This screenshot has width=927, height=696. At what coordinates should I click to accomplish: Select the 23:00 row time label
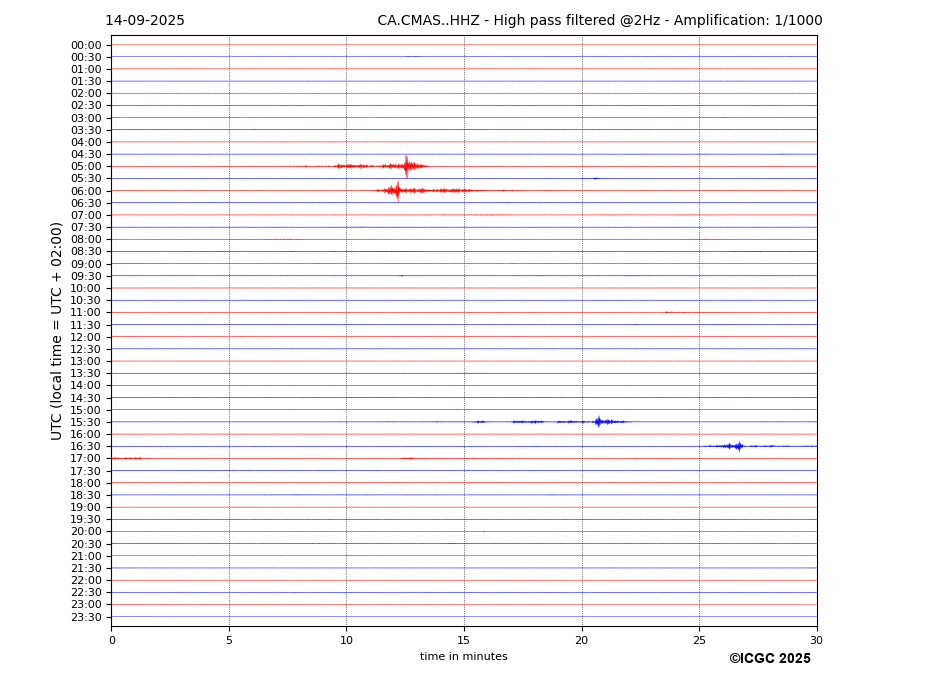tap(86, 604)
